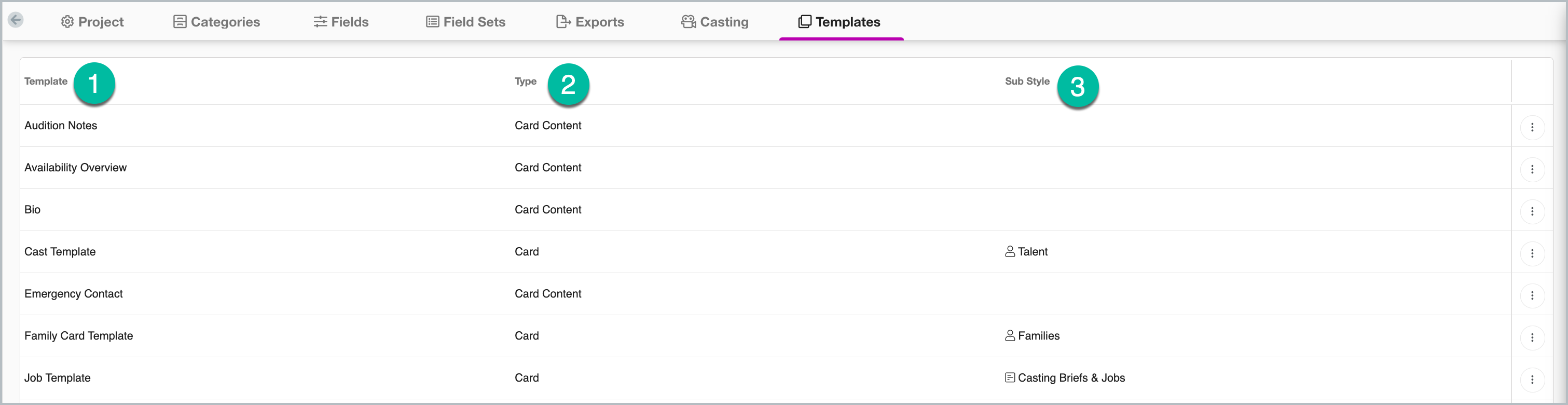Viewport: 1568px width, 405px height.
Task: Click Card Content type for Audition Notes
Action: click(x=548, y=126)
